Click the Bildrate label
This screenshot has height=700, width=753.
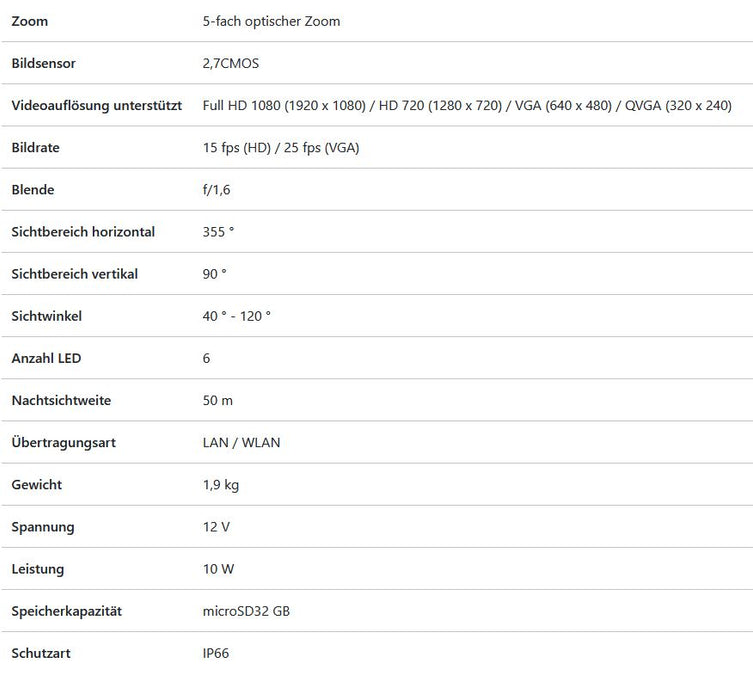[35, 148]
